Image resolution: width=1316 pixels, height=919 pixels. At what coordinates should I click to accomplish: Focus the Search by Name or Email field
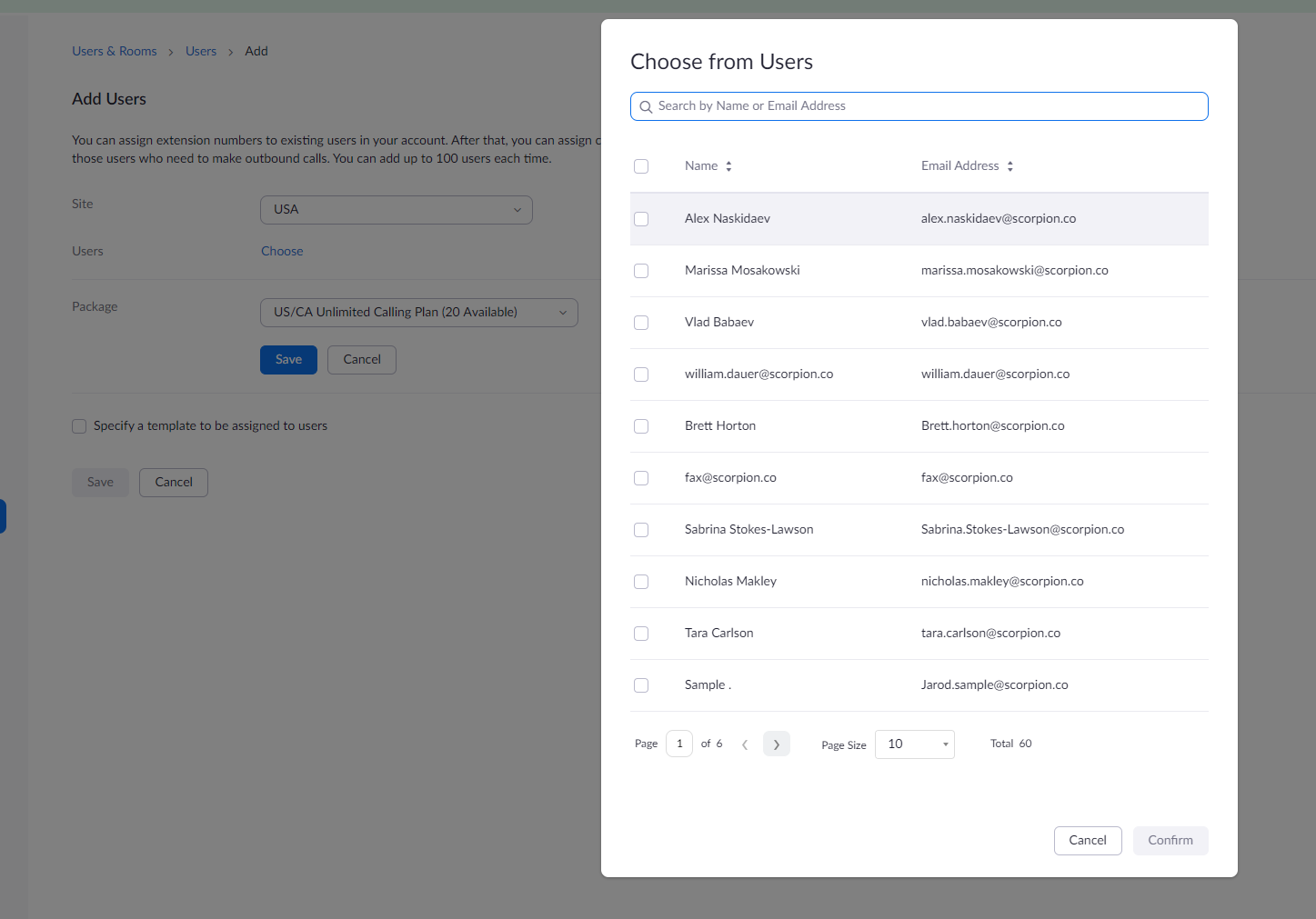[928, 106]
